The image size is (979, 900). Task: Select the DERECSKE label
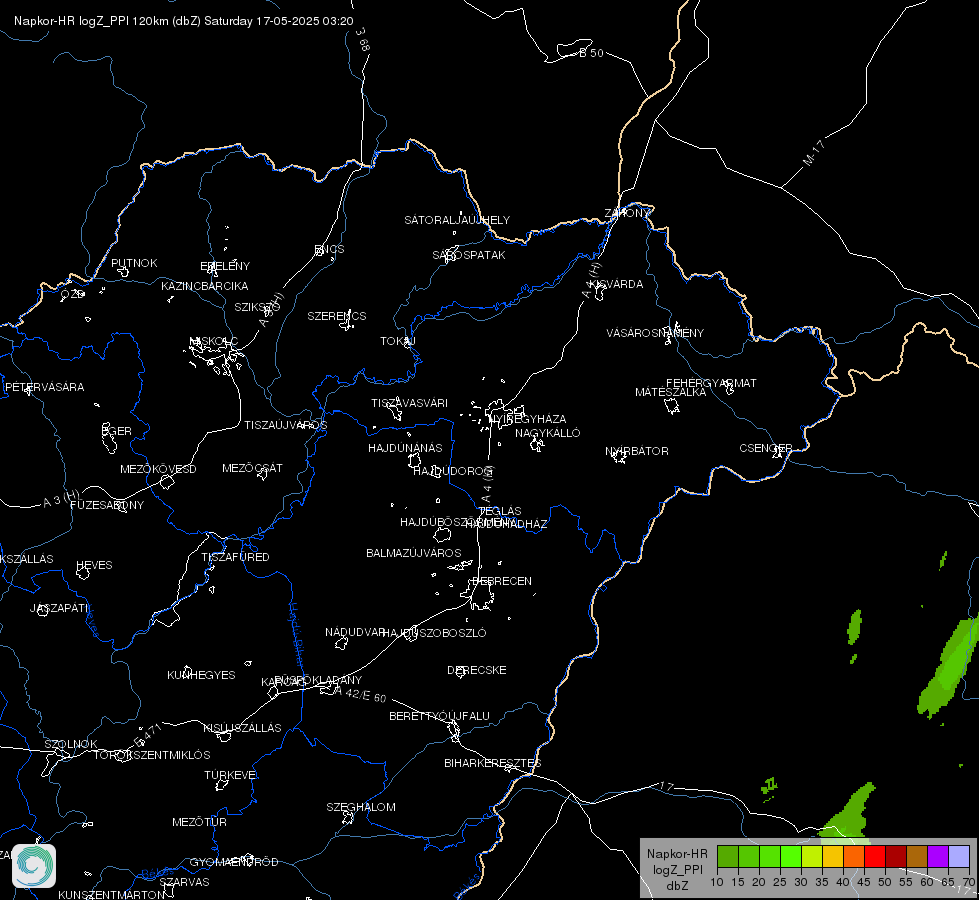(477, 670)
